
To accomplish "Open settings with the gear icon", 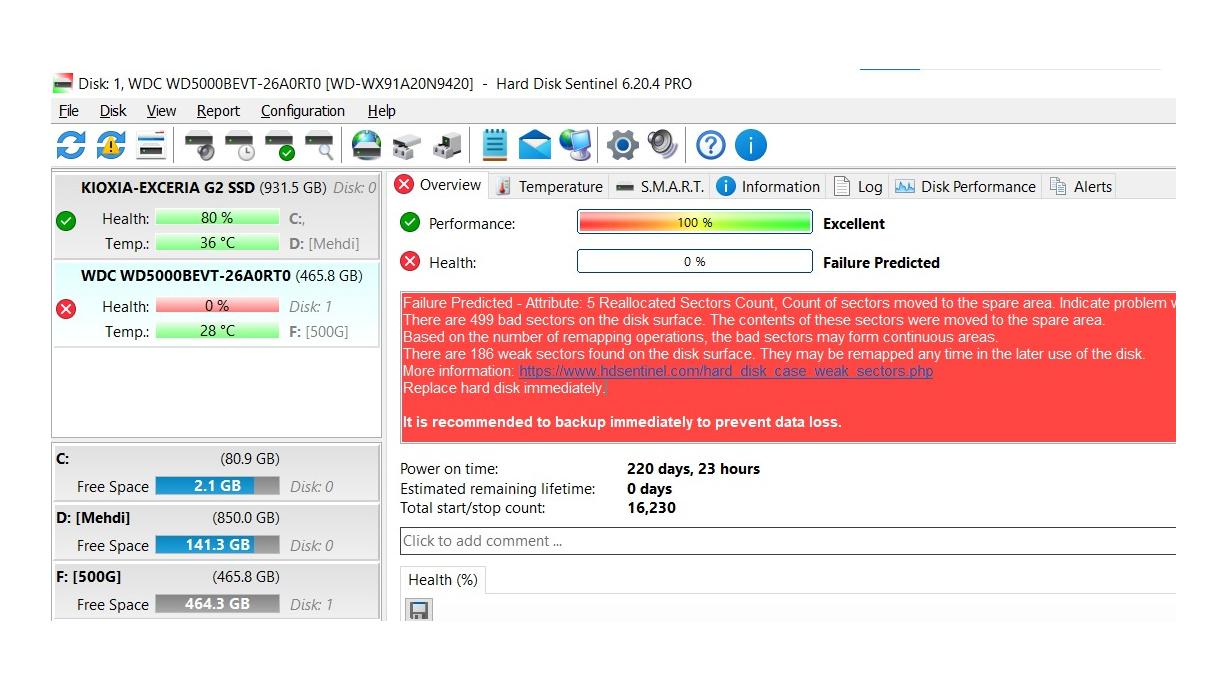I will (622, 145).
